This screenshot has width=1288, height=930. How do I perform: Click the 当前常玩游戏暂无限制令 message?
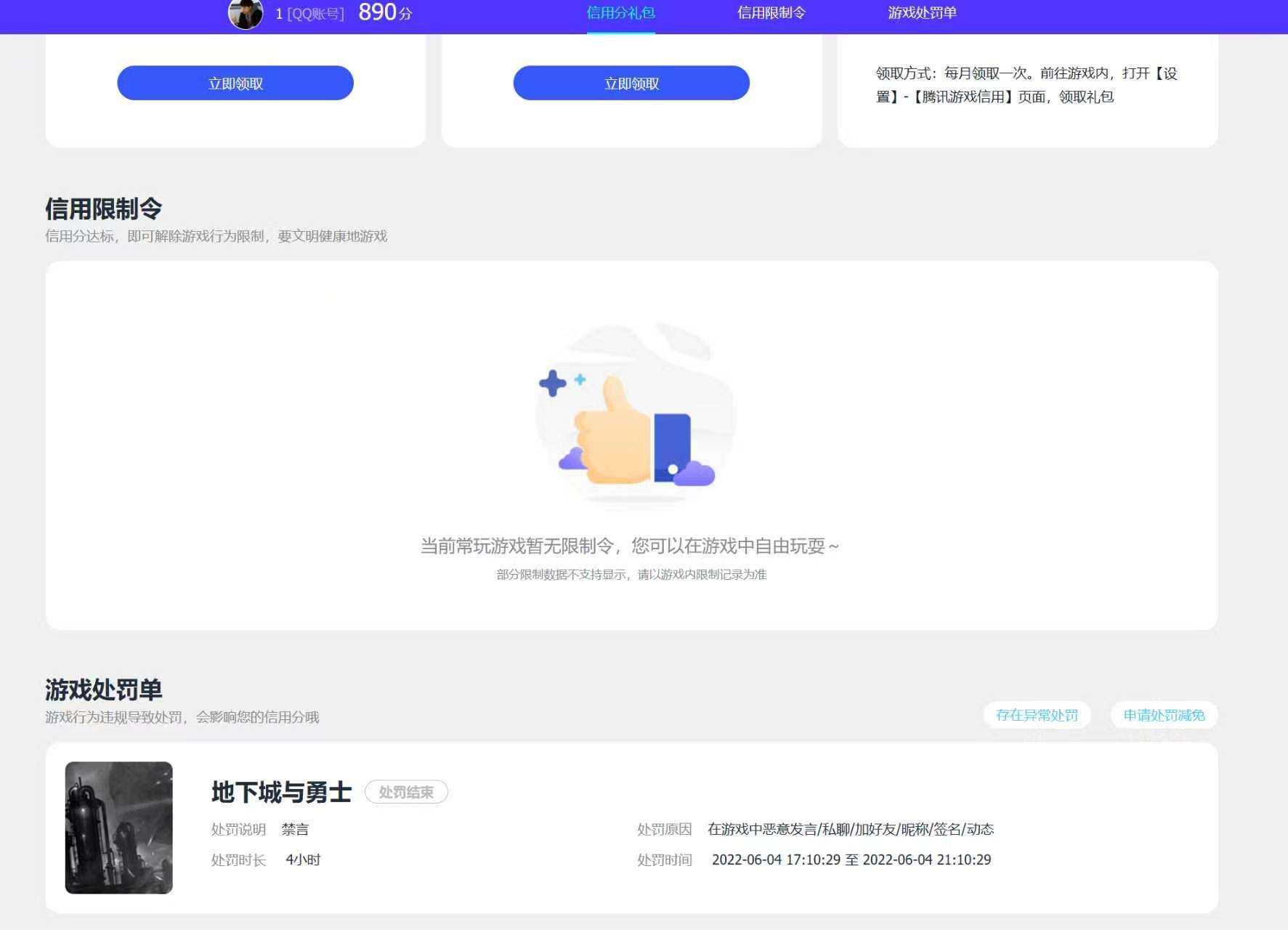(x=630, y=546)
